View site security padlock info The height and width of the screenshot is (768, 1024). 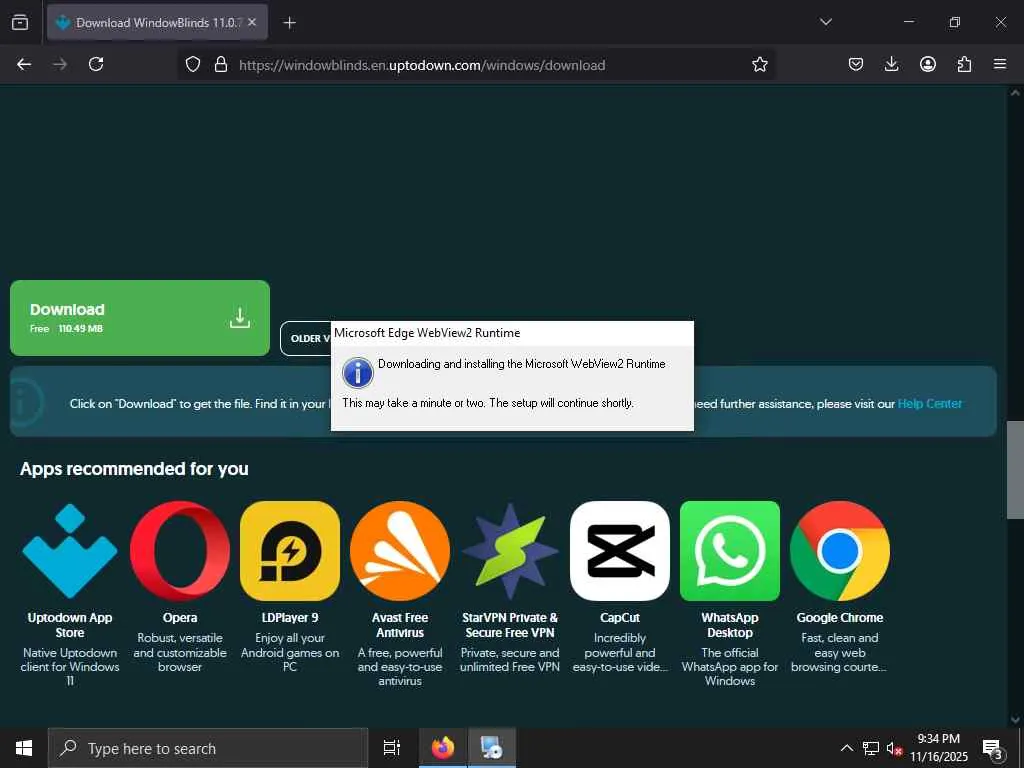[221, 65]
